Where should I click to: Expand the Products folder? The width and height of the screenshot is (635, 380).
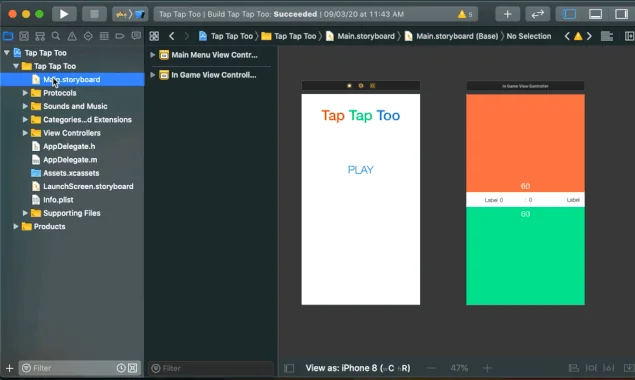tap(16, 226)
